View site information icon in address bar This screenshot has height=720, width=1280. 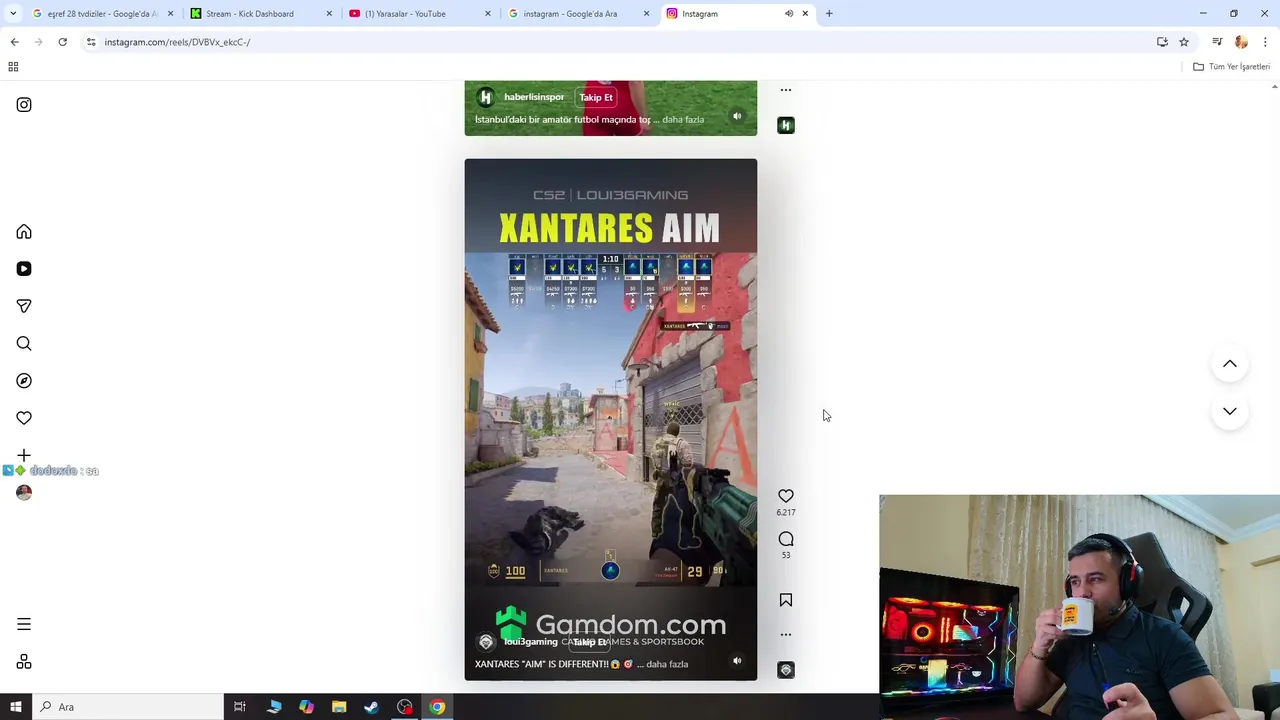91,42
